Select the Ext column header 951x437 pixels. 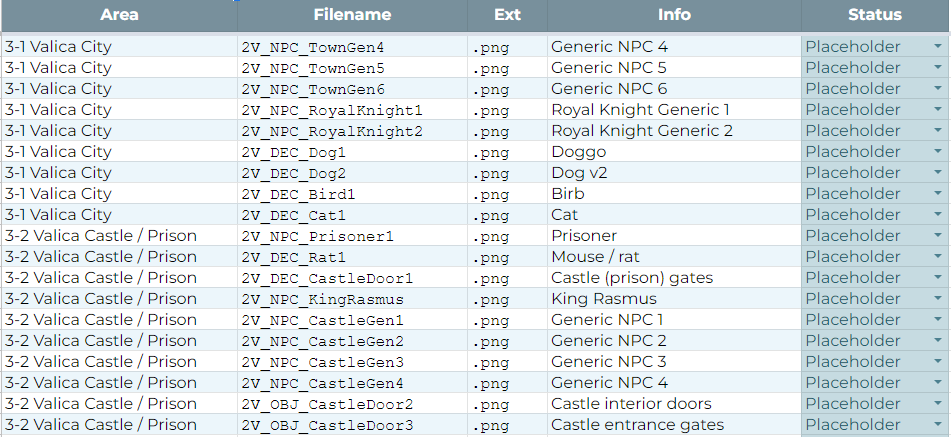pyautogui.click(x=507, y=15)
